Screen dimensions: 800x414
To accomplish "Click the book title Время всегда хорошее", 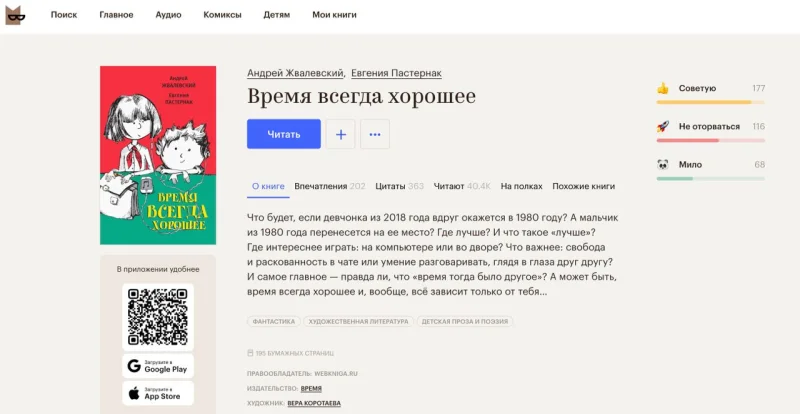I will pos(361,97).
